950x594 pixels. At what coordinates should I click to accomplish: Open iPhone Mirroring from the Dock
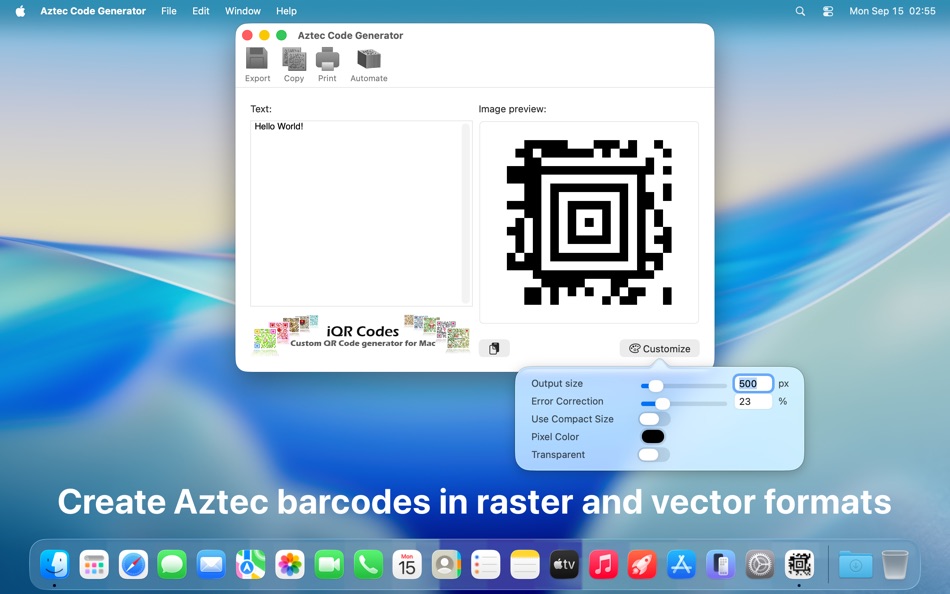720,565
